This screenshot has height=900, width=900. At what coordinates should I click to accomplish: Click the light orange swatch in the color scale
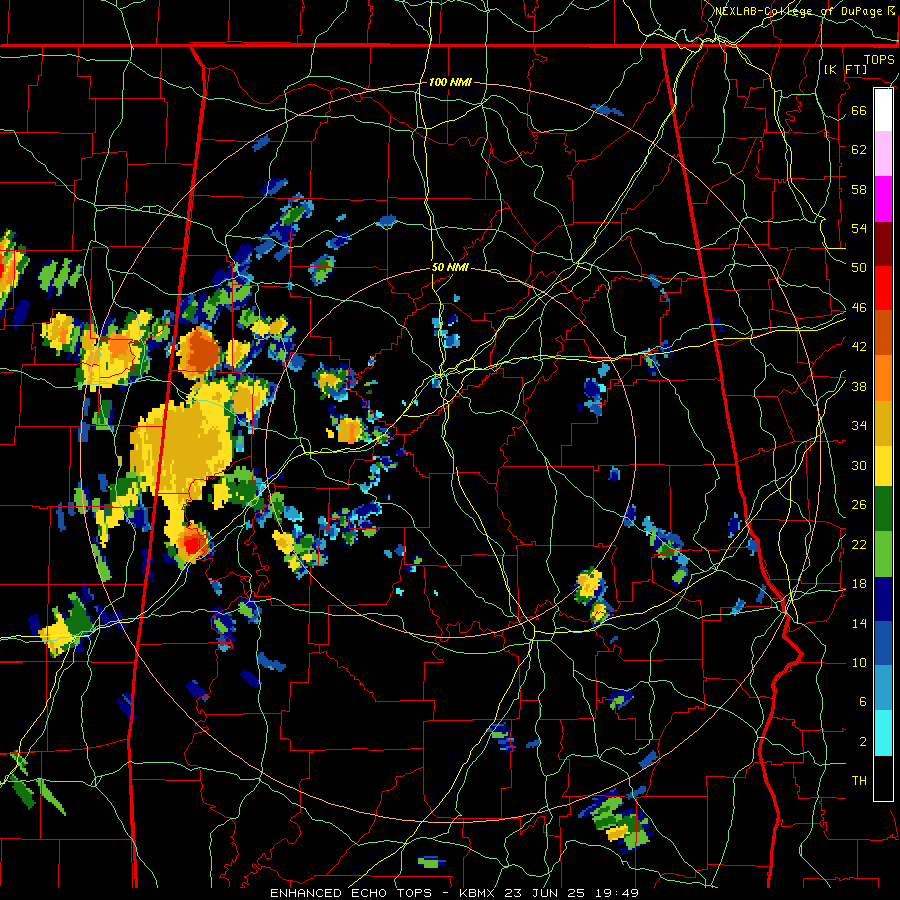coord(883,377)
